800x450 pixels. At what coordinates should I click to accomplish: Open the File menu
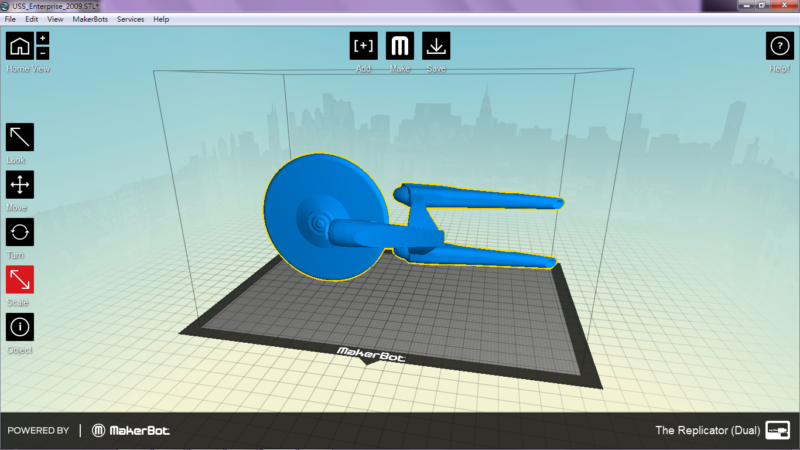pyautogui.click(x=10, y=19)
